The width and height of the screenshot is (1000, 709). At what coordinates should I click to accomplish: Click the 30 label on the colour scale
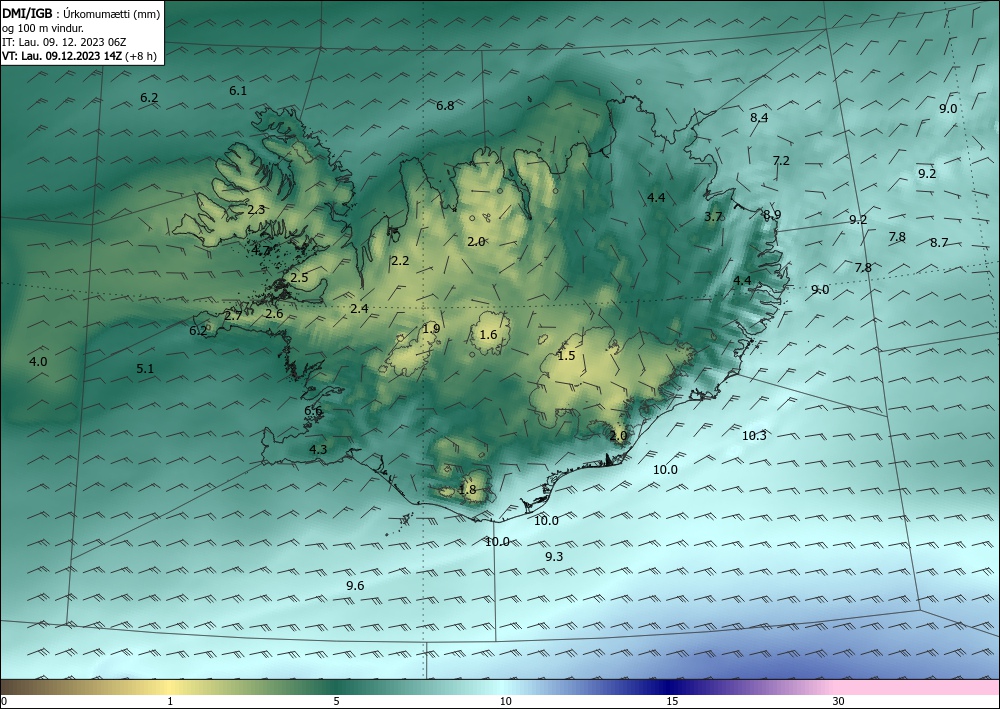point(839,702)
